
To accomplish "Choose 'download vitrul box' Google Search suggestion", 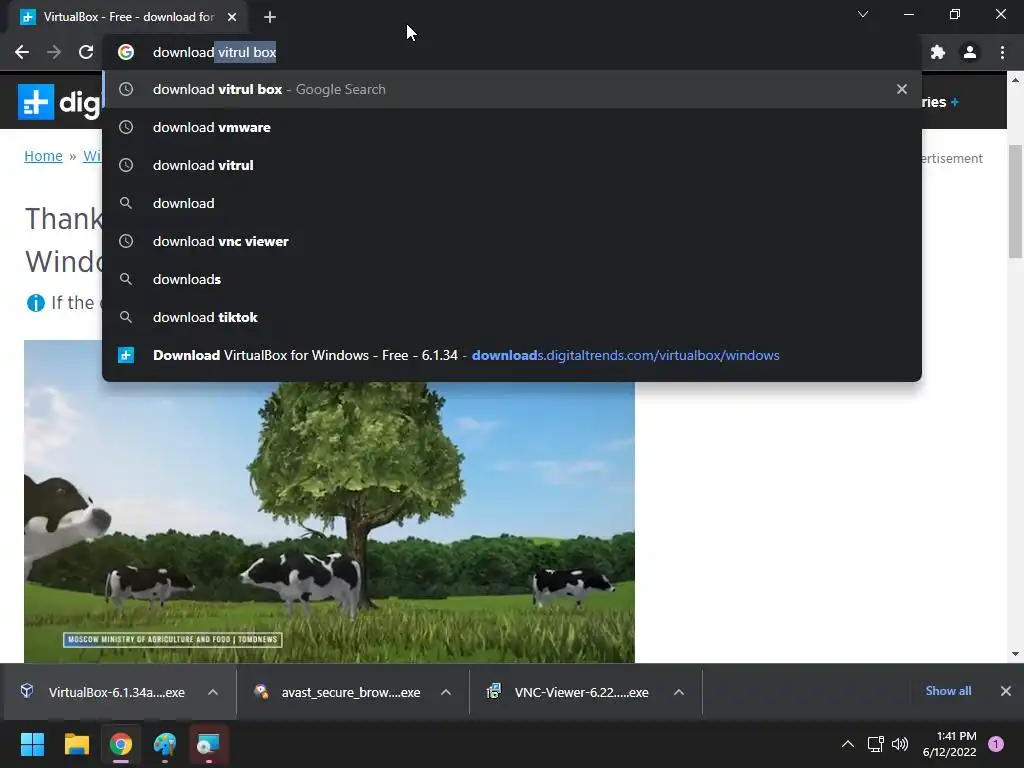I will coord(512,89).
